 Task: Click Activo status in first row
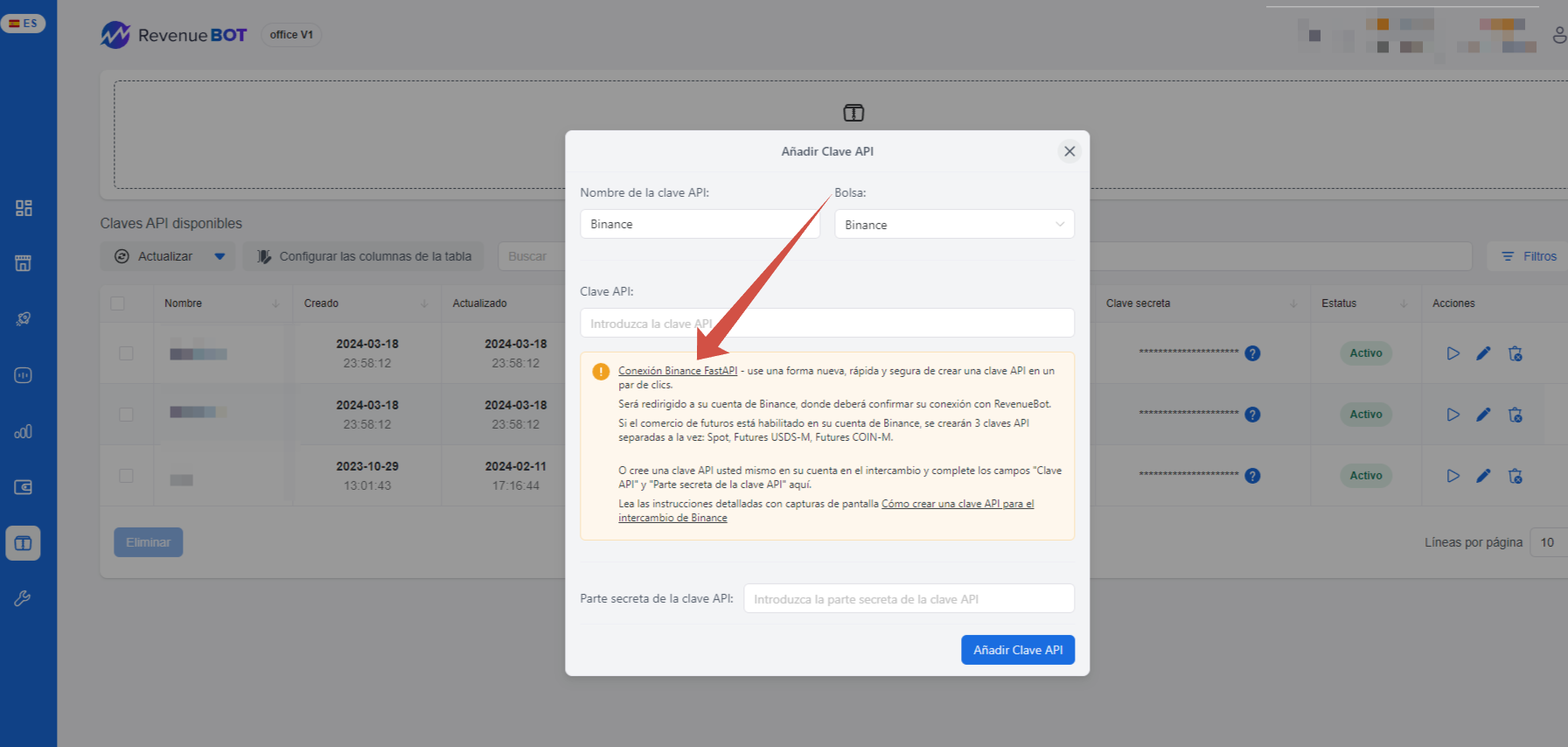click(1365, 353)
